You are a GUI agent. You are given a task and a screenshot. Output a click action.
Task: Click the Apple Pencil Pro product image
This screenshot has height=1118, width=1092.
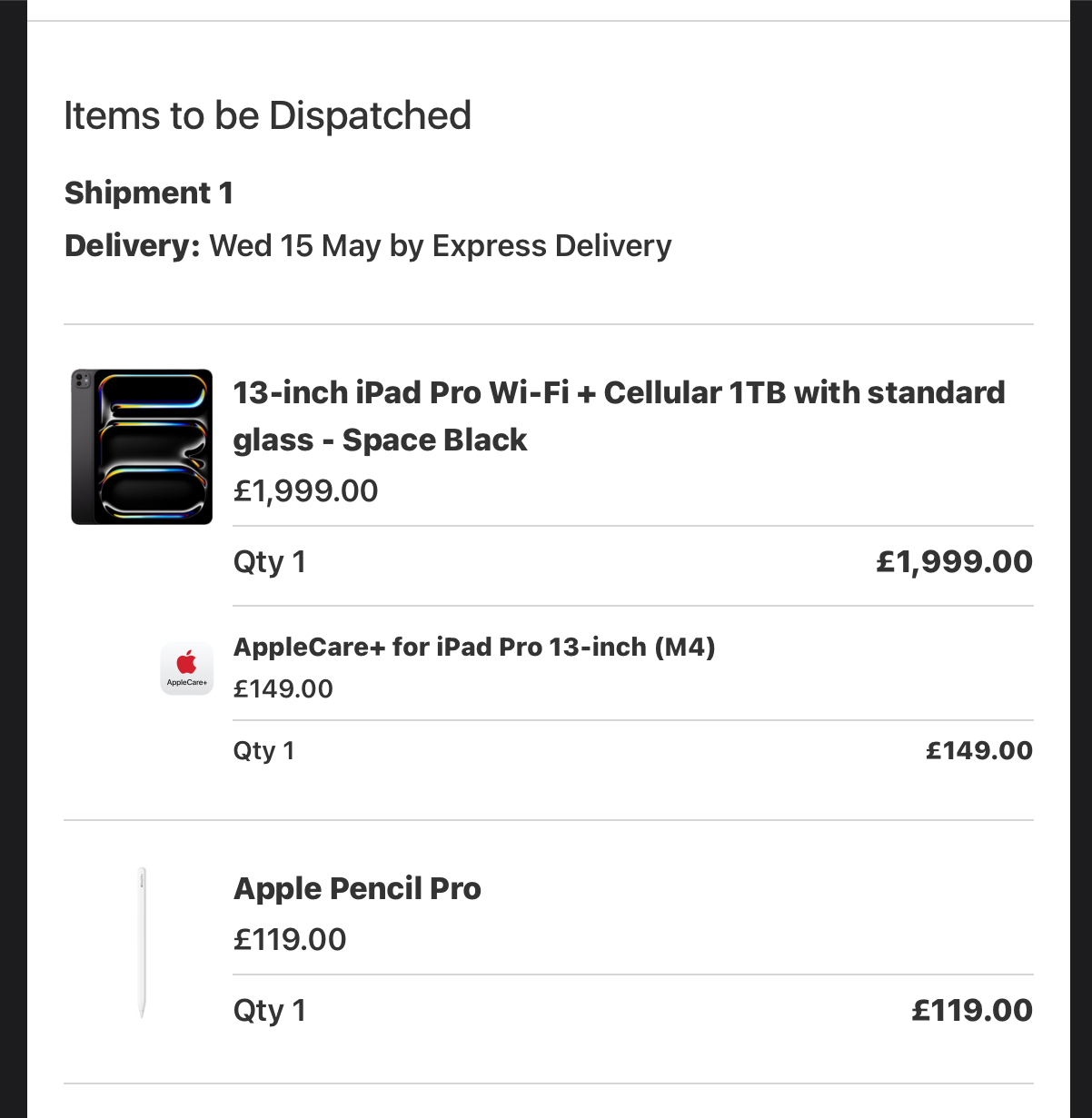(x=142, y=943)
